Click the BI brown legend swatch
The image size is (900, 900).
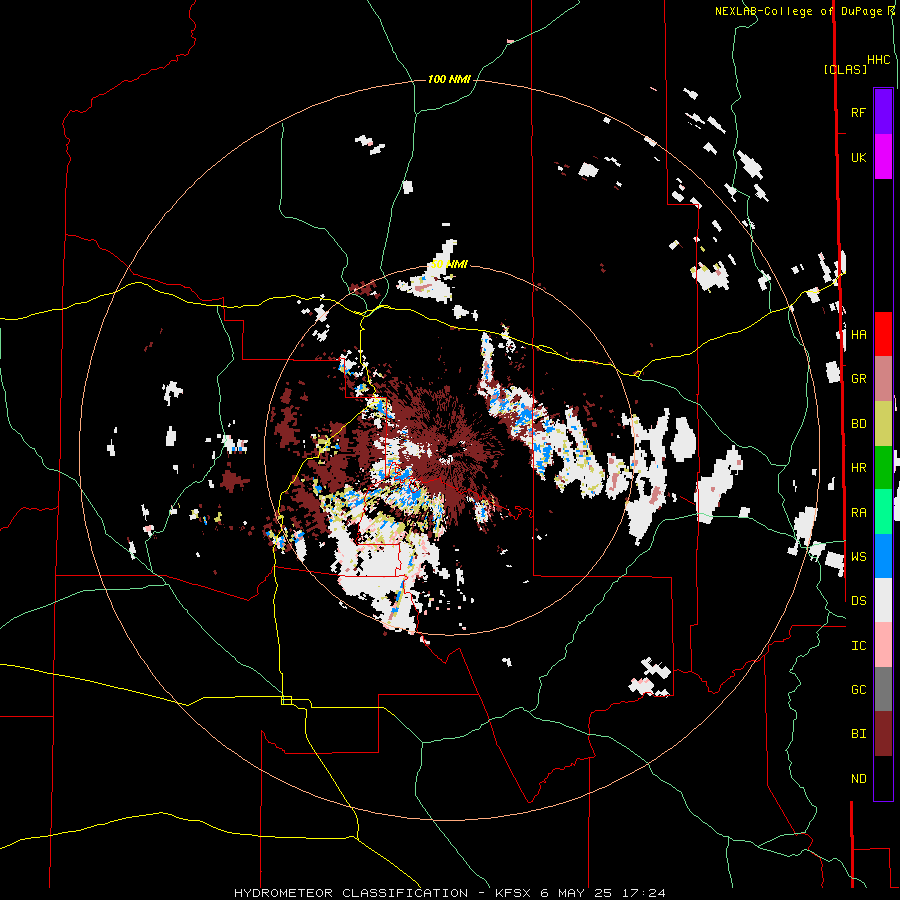pyautogui.click(x=883, y=734)
